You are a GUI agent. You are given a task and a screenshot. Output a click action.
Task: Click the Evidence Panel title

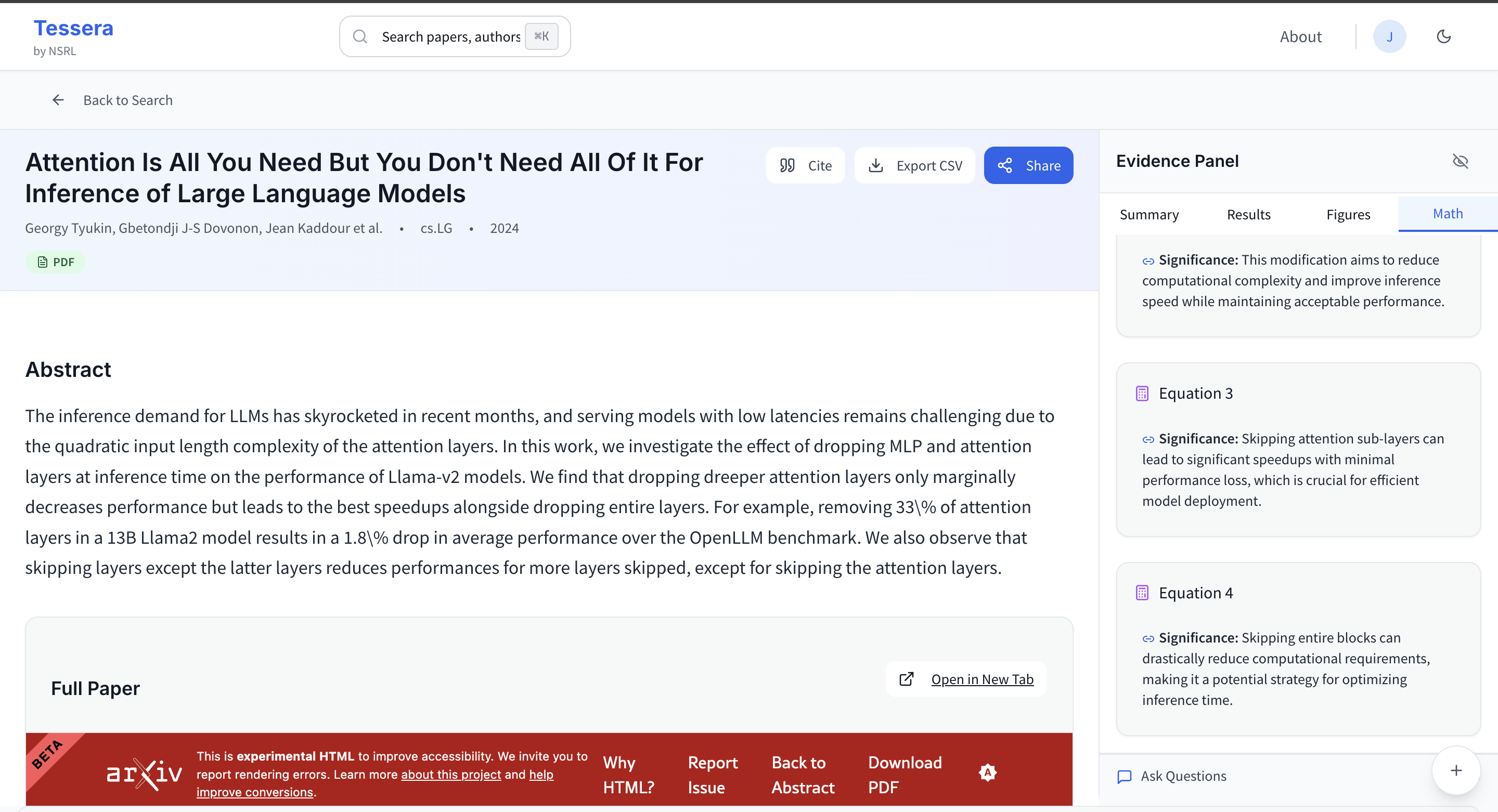[1177, 161]
